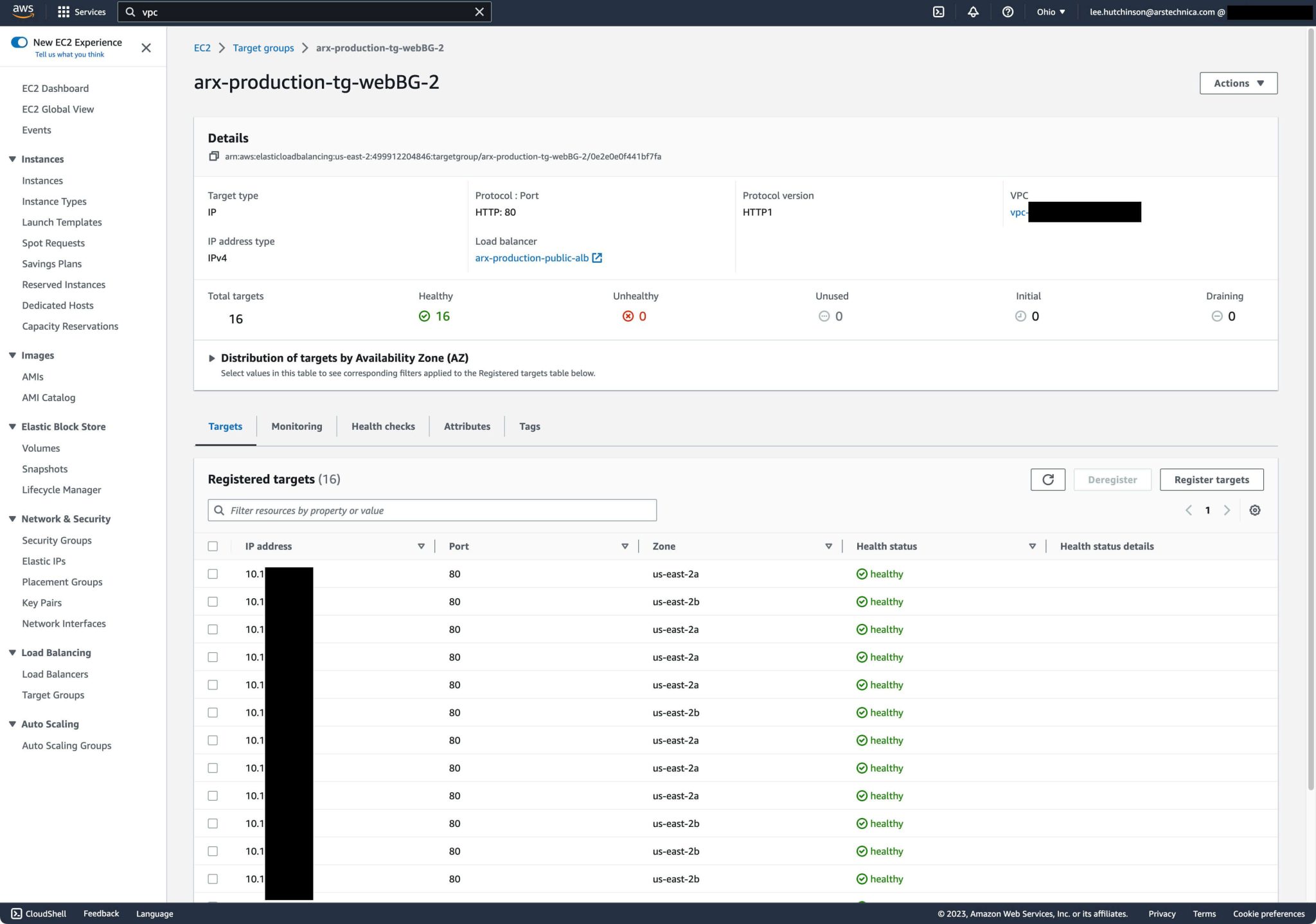Go to EC2 breadcrumb link
Viewport: 1316px width, 924px height.
(x=202, y=48)
